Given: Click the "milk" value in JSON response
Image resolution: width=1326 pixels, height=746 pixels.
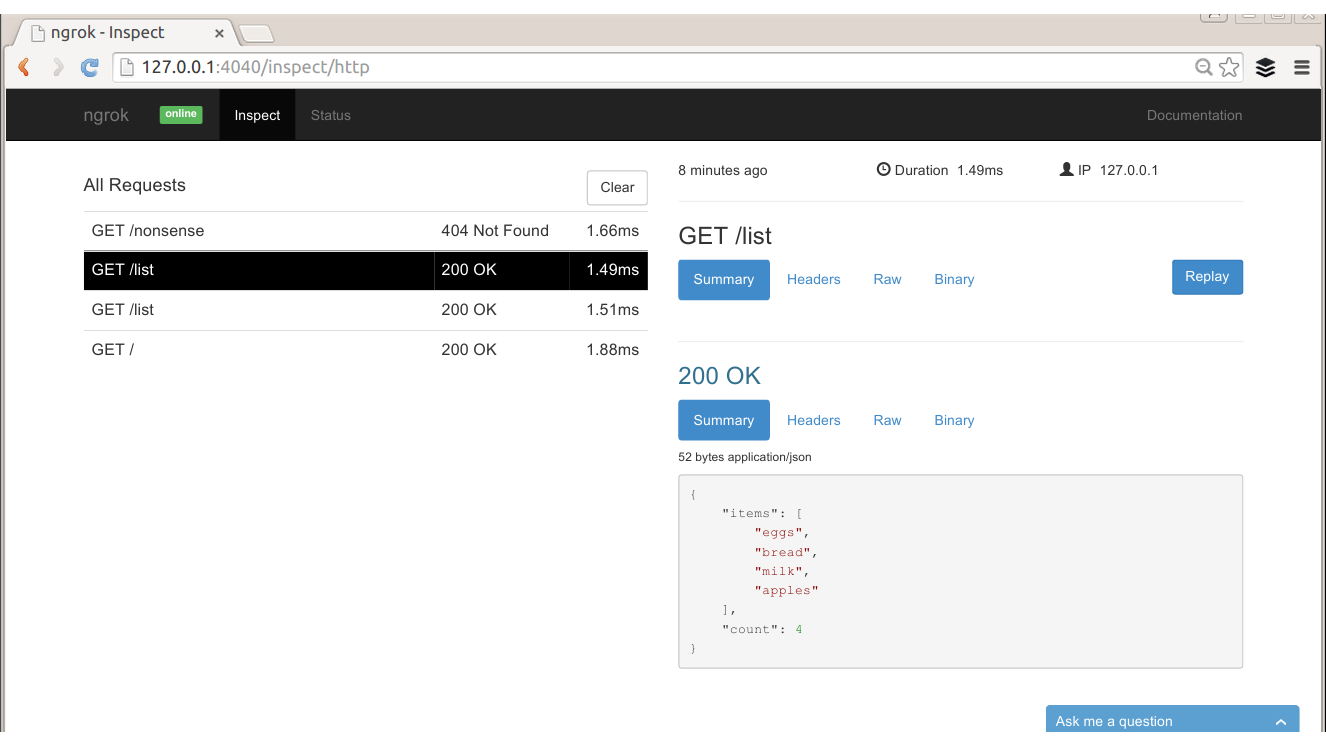Looking at the screenshot, I should pyautogui.click(x=778, y=571).
